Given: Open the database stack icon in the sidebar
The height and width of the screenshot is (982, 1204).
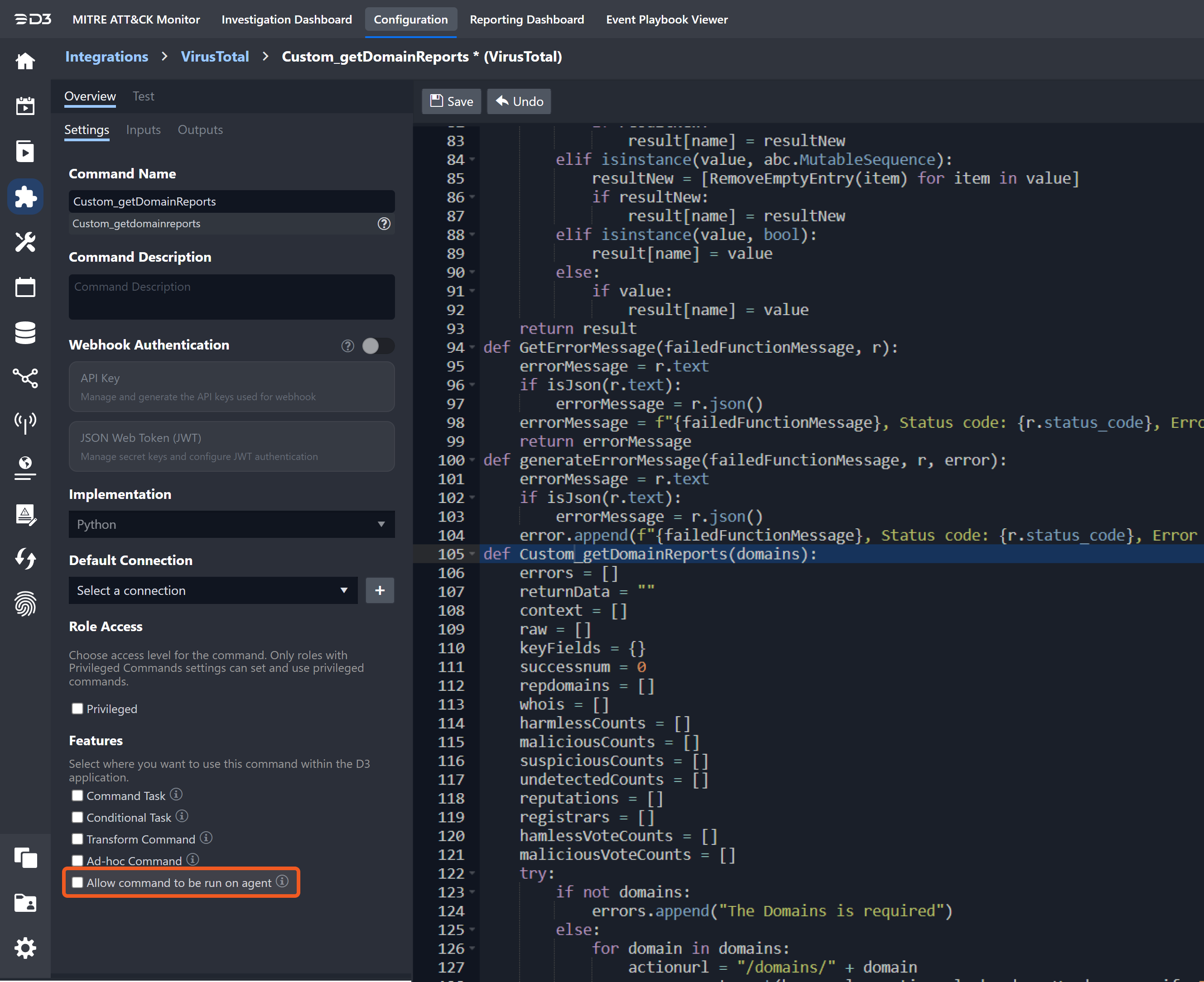Looking at the screenshot, I should pos(25,333).
